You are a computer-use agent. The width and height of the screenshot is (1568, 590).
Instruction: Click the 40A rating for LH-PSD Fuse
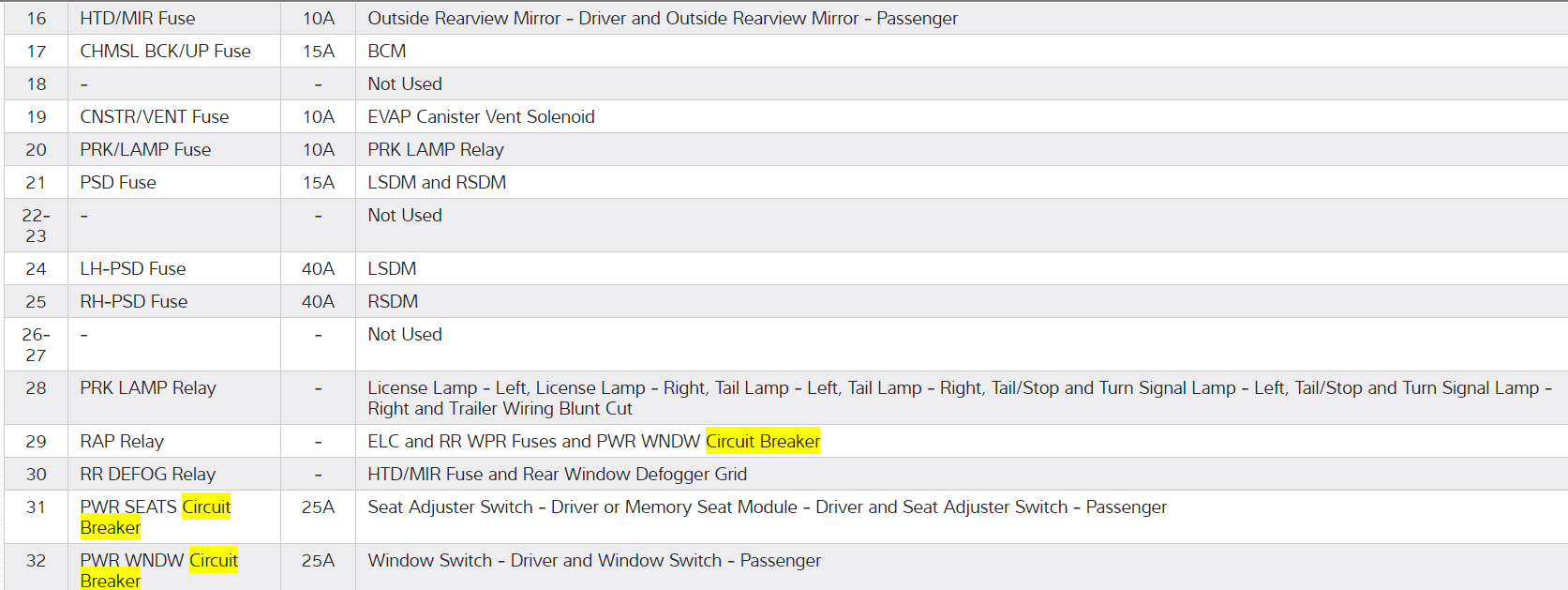pos(318,269)
